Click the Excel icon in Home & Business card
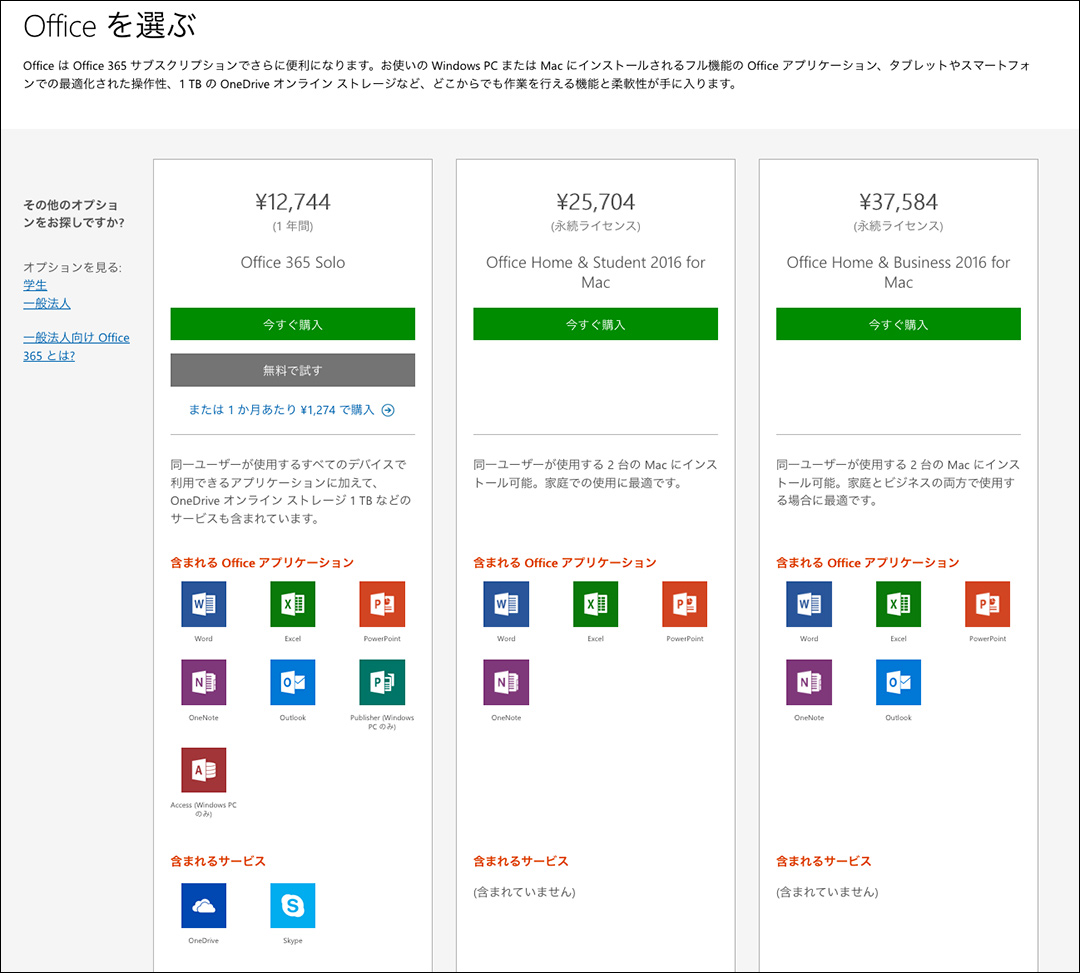 898,604
